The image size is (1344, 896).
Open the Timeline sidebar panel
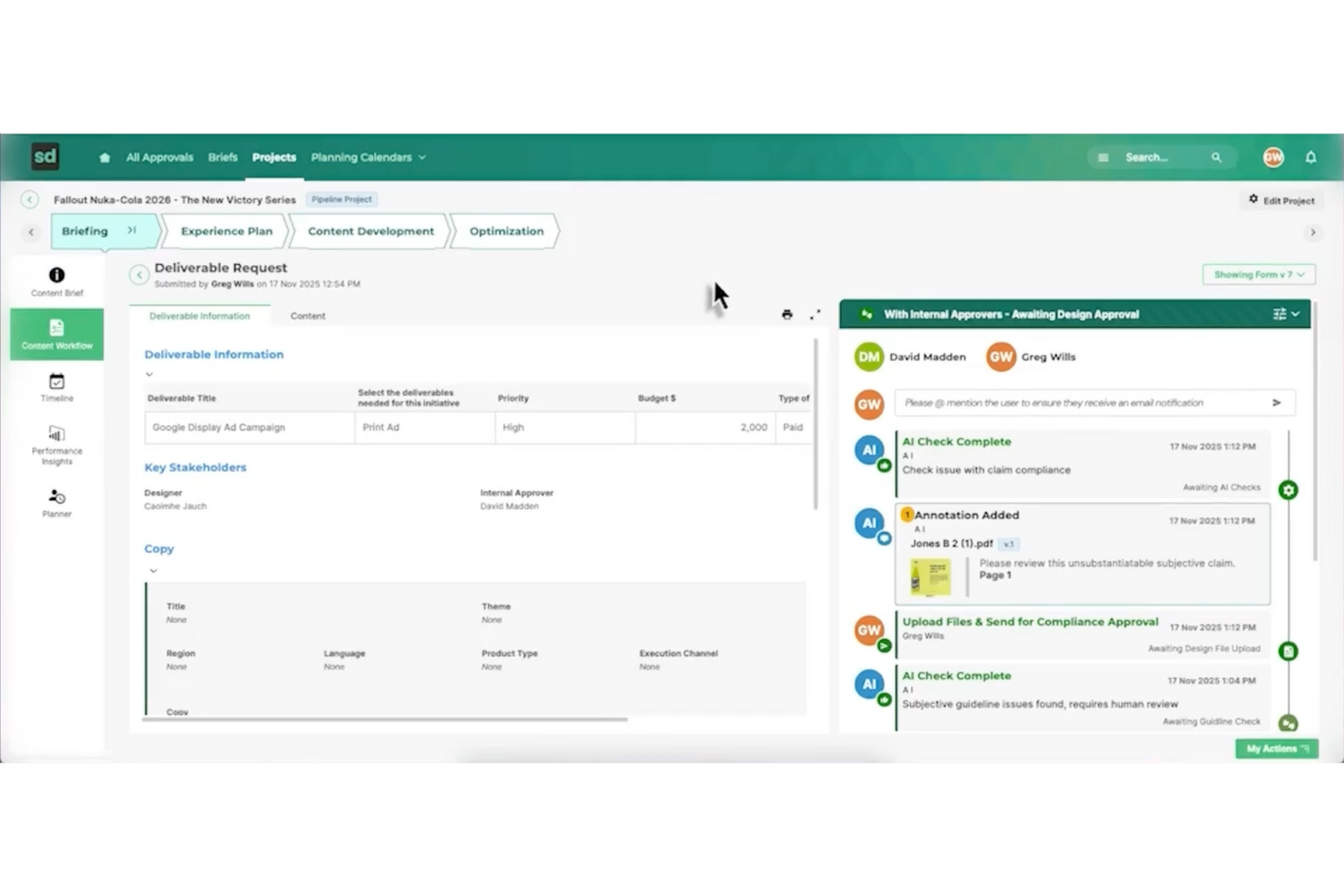click(x=56, y=387)
